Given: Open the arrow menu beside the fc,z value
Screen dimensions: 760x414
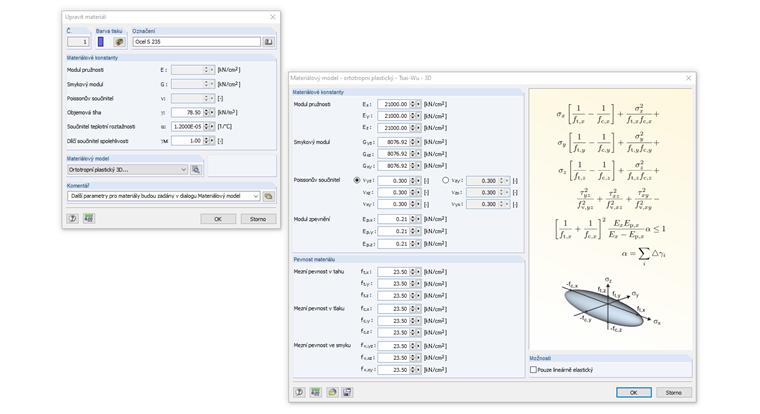Looking at the screenshot, I should [x=418, y=333].
